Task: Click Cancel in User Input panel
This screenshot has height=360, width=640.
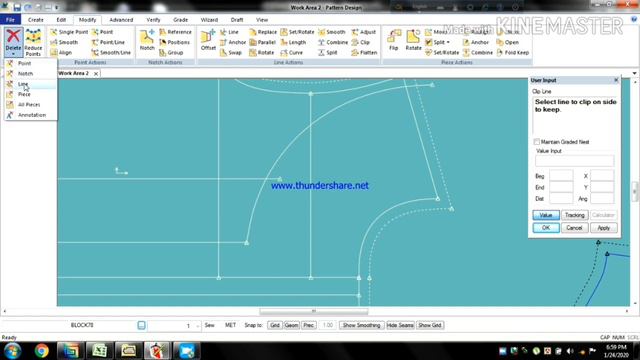Action: (x=574, y=228)
